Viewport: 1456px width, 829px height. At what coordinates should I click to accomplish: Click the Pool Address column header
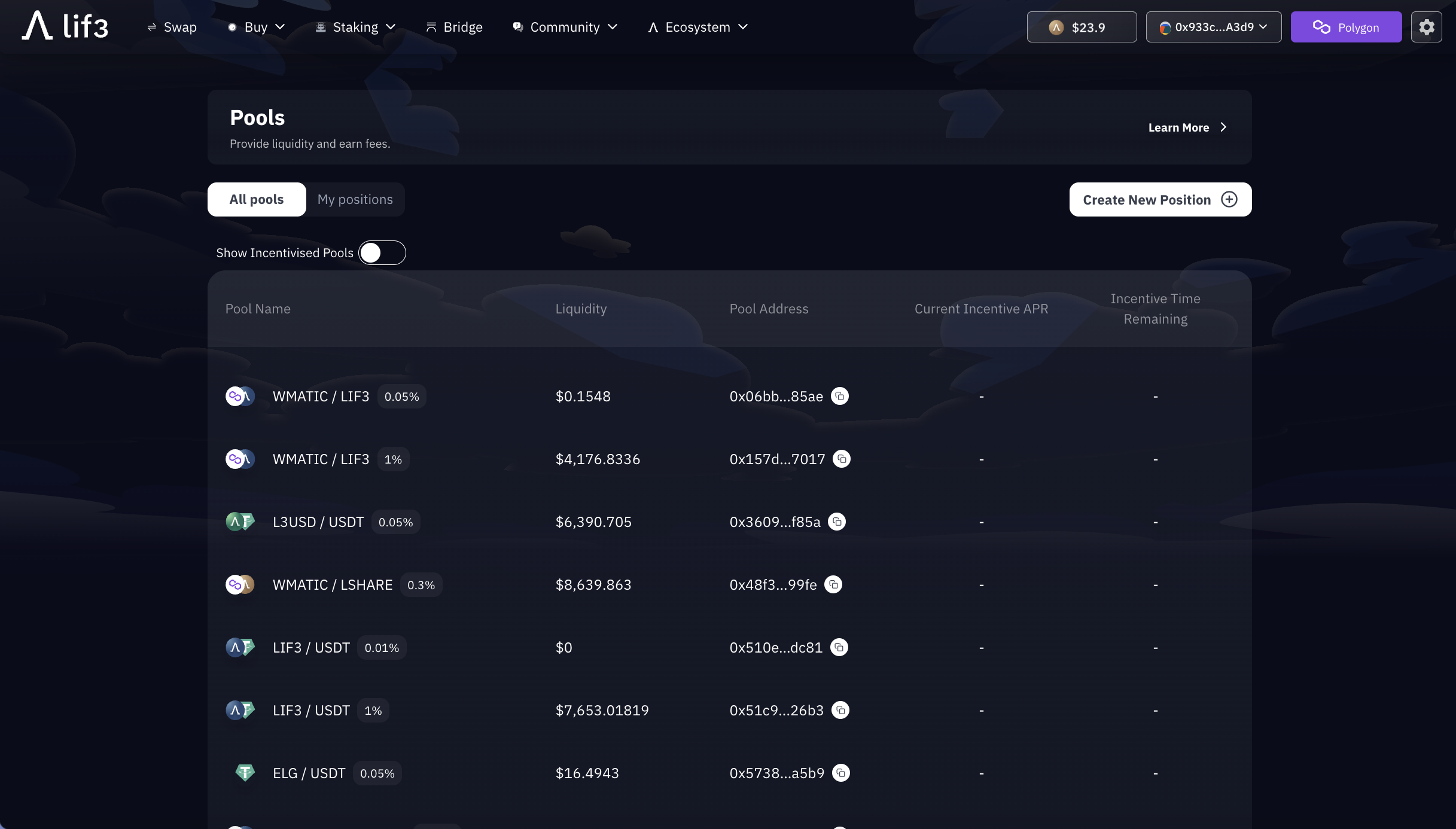769,309
